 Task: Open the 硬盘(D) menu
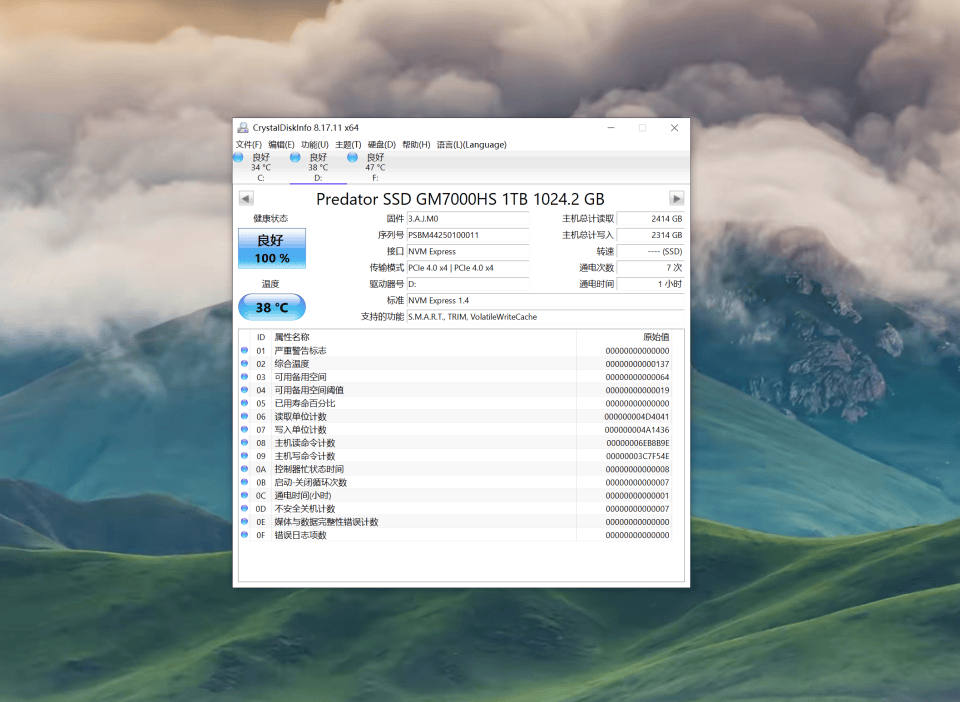(x=381, y=144)
